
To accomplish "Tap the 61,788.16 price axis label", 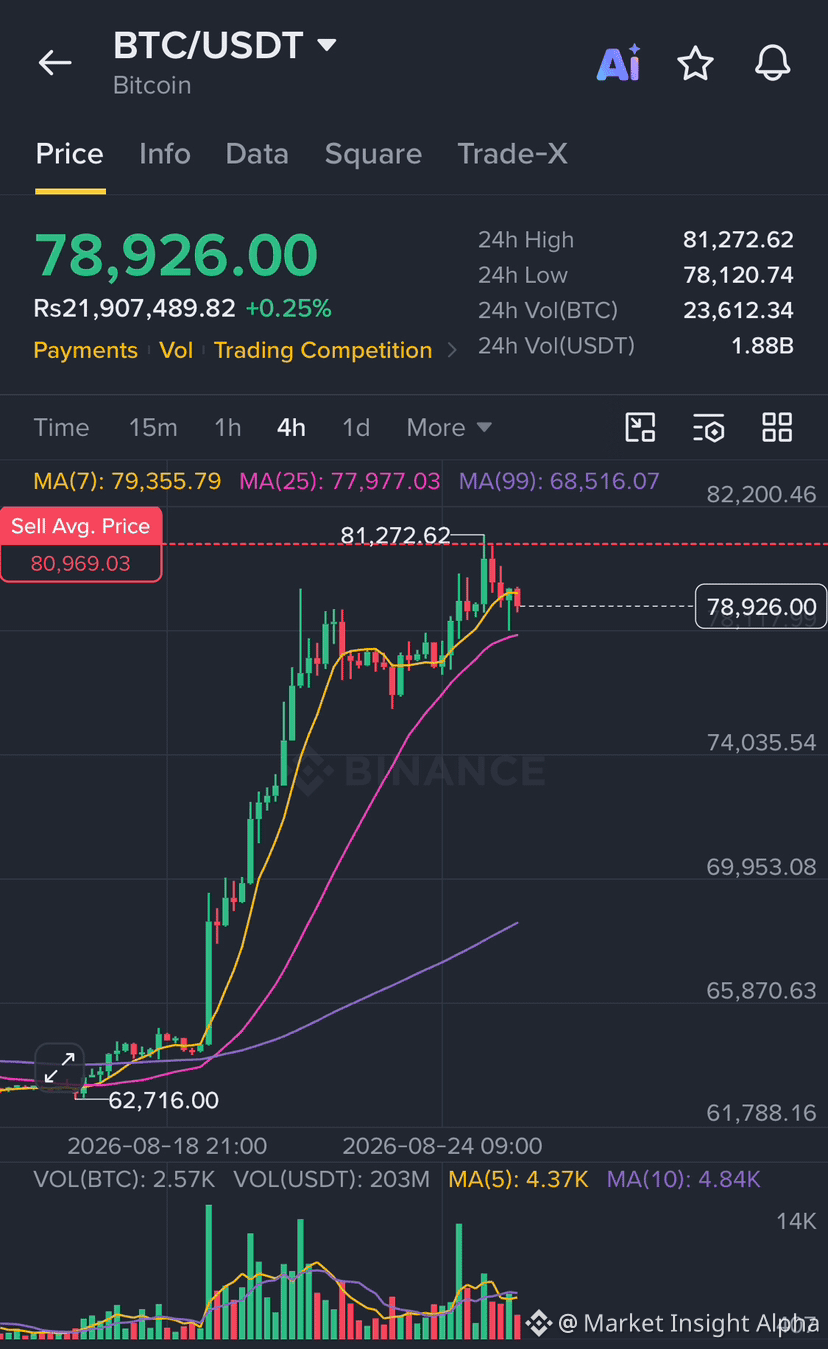I will coord(761,1112).
